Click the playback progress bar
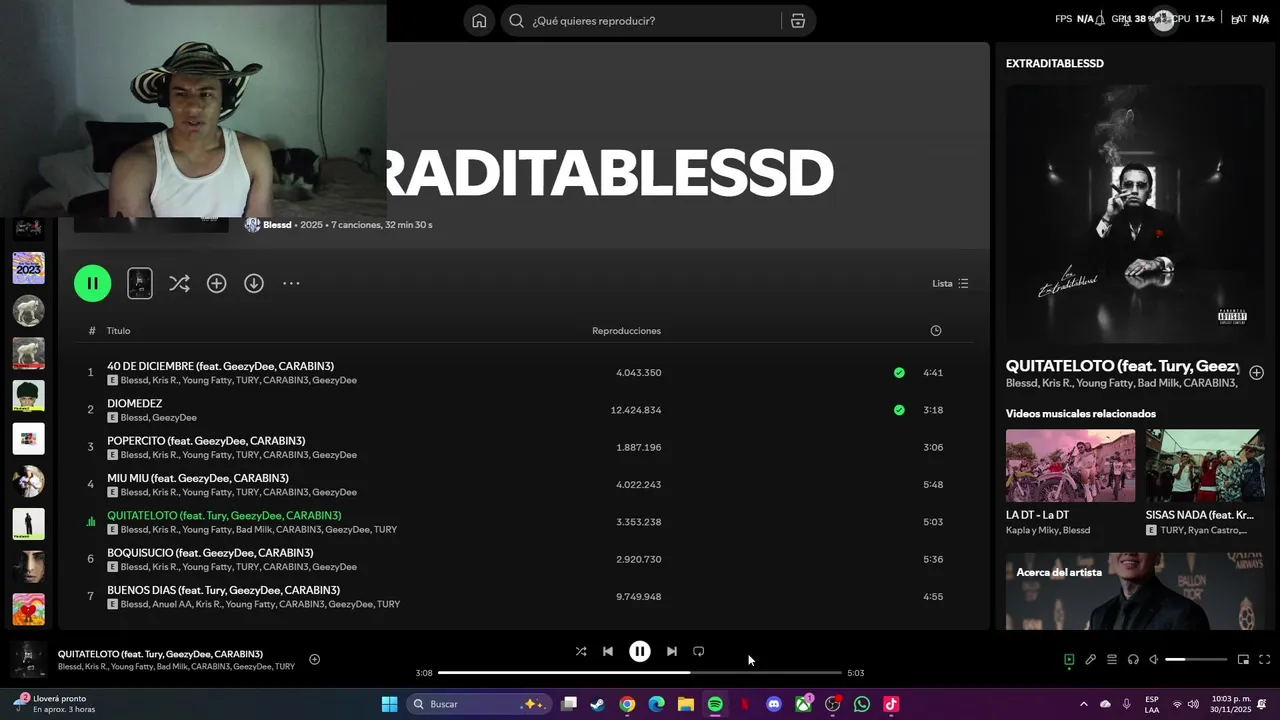Screen dimensions: 1280x720 [640, 673]
